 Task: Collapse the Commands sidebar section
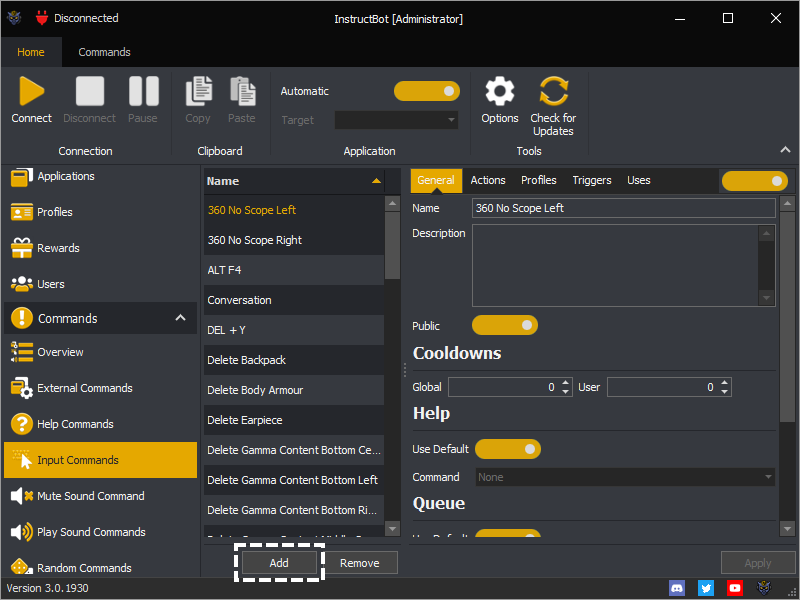click(x=180, y=318)
